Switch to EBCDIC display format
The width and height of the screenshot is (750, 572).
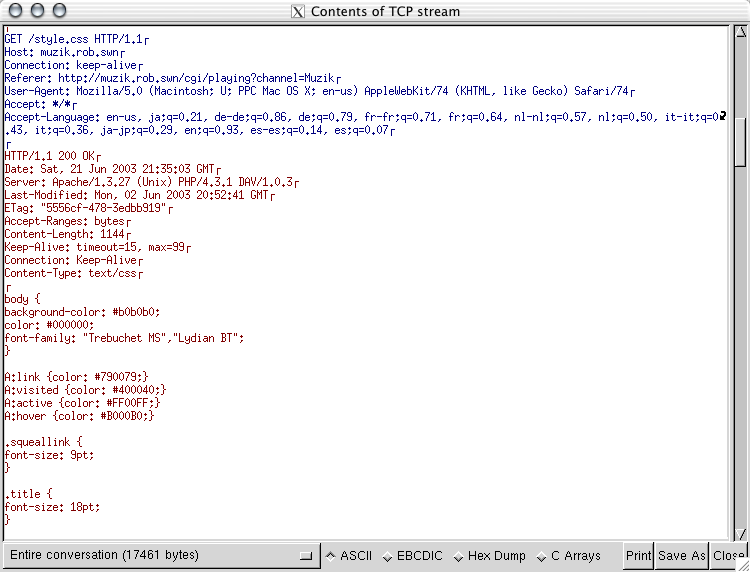pyautogui.click(x=413, y=556)
